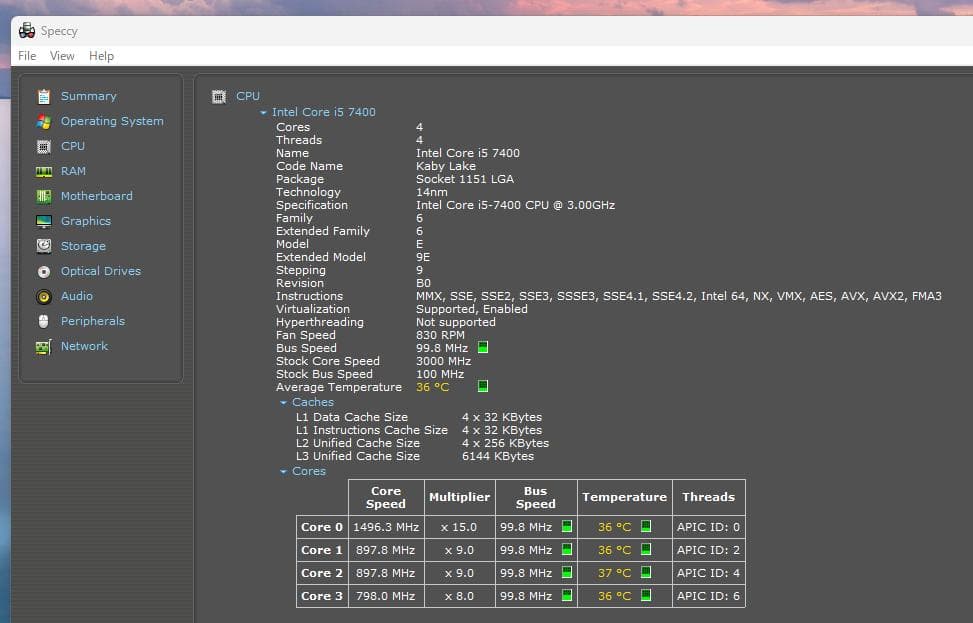The width and height of the screenshot is (973, 623).
Task: Click the RAM module icon
Action: [x=43, y=172]
